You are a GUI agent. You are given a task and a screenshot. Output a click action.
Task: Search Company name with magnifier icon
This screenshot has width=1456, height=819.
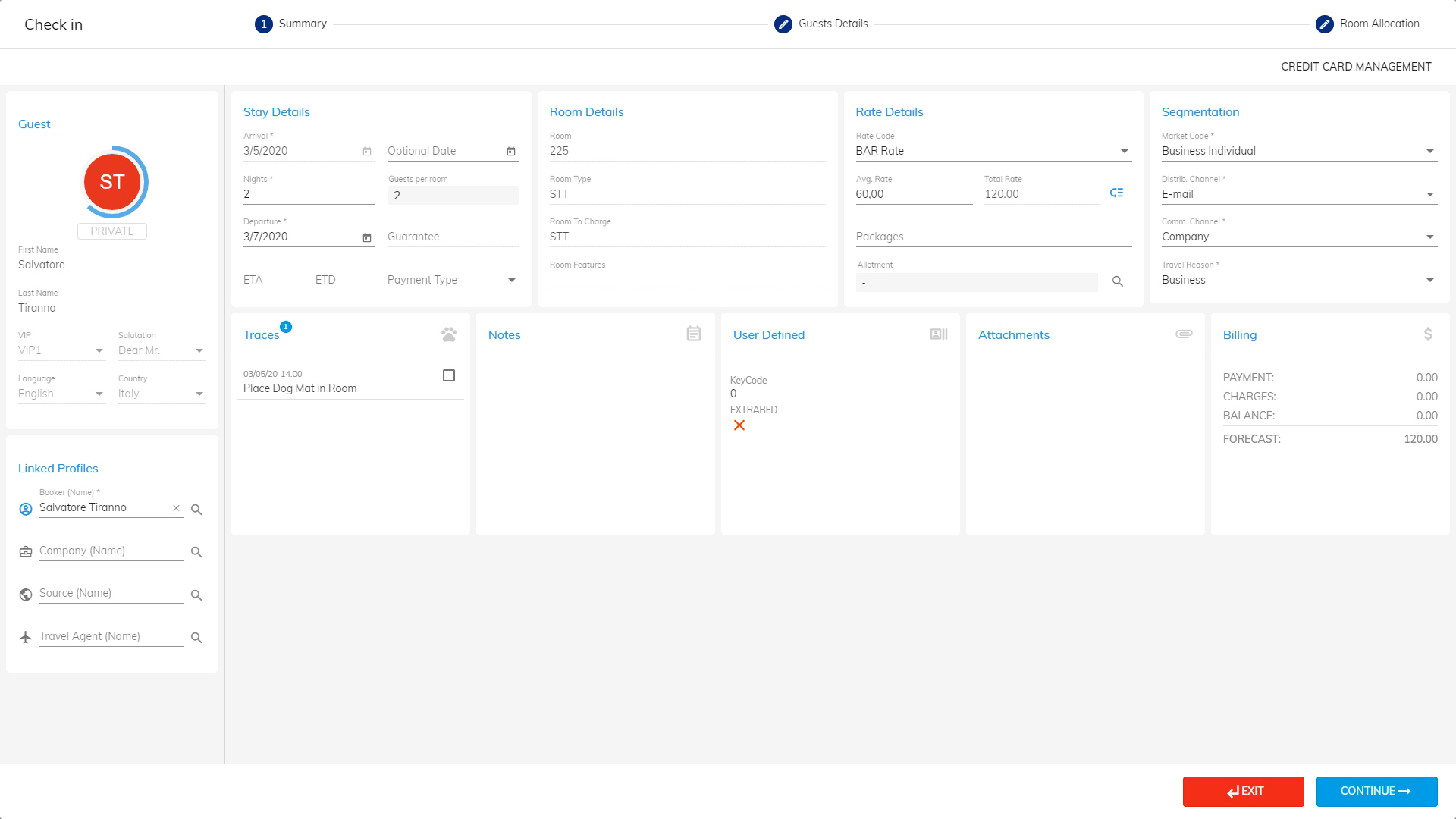point(196,552)
